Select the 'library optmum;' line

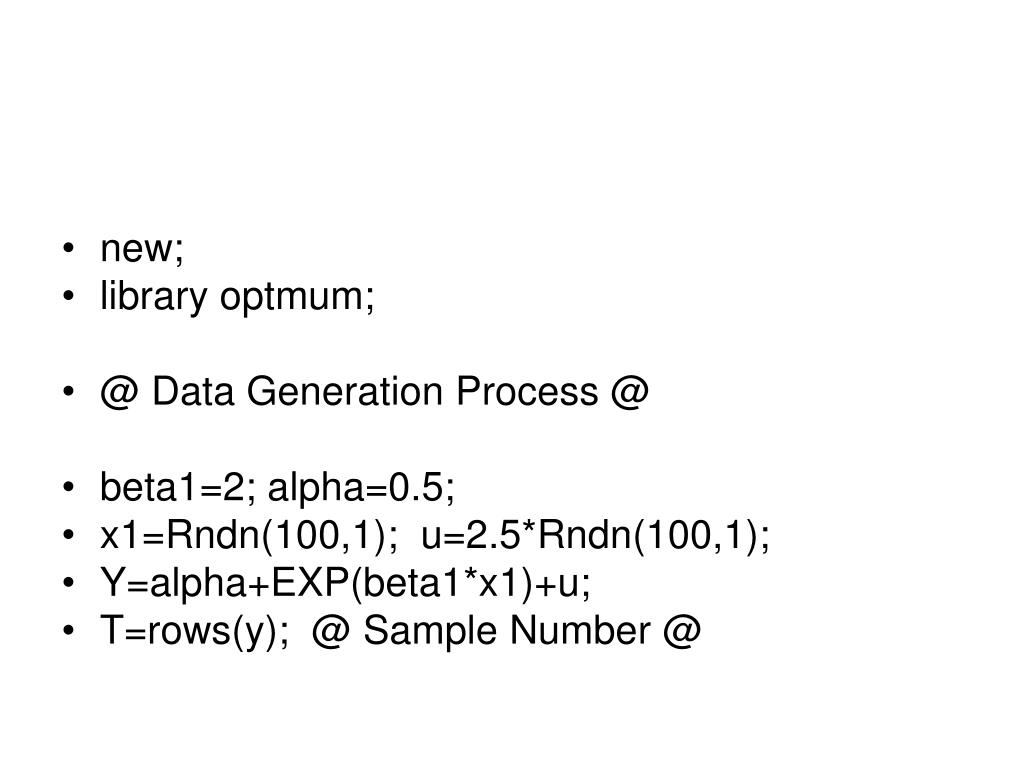point(237,297)
